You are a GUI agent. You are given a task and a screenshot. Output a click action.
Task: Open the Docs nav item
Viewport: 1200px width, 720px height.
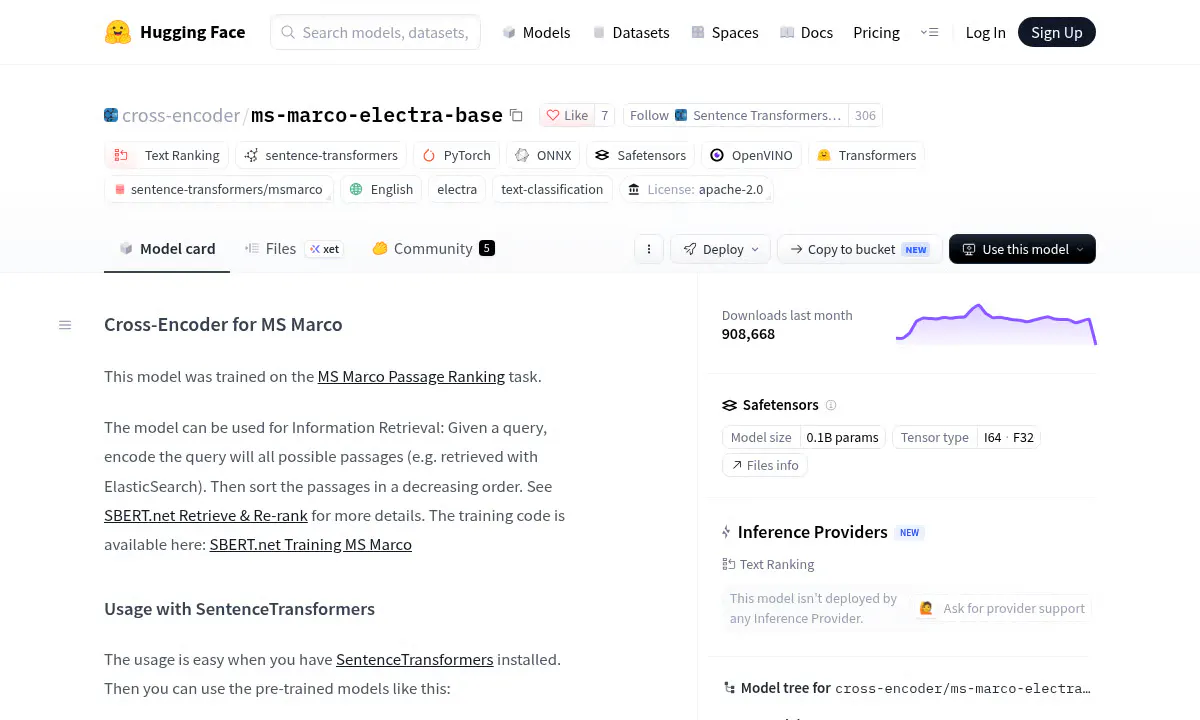806,32
